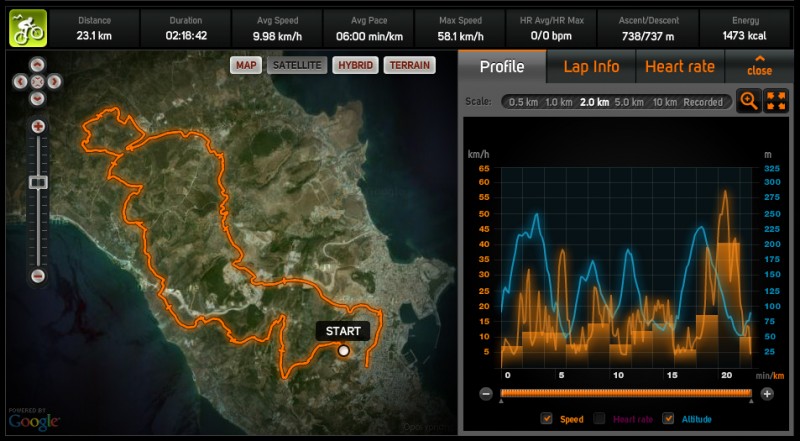Viewport: 800px width, 441px height.
Task: Click the minus button beside chart range bar
Action: [x=486, y=394]
